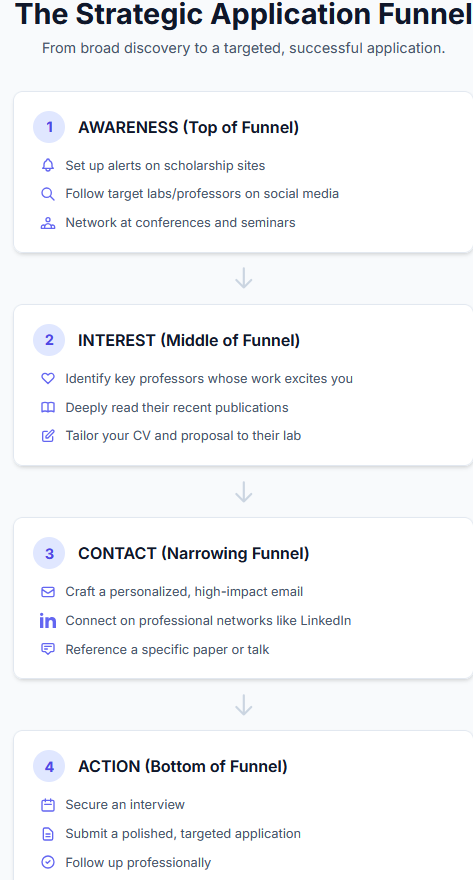Click the chat bubble icon beside Reference a paper
The image size is (473, 880).
(x=48, y=649)
